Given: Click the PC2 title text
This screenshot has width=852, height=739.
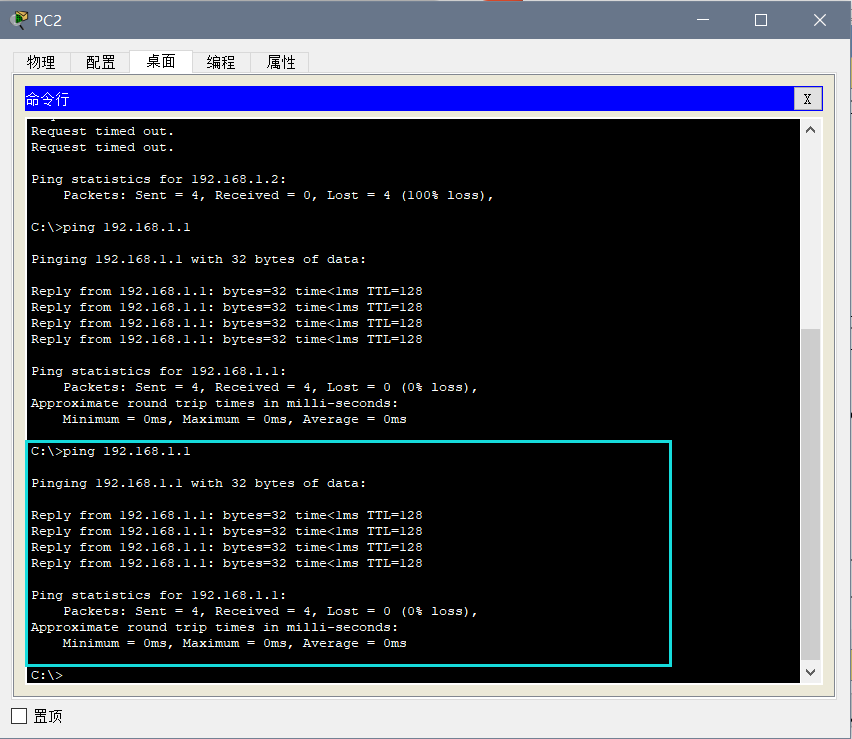Looking at the screenshot, I should pyautogui.click(x=48, y=21).
